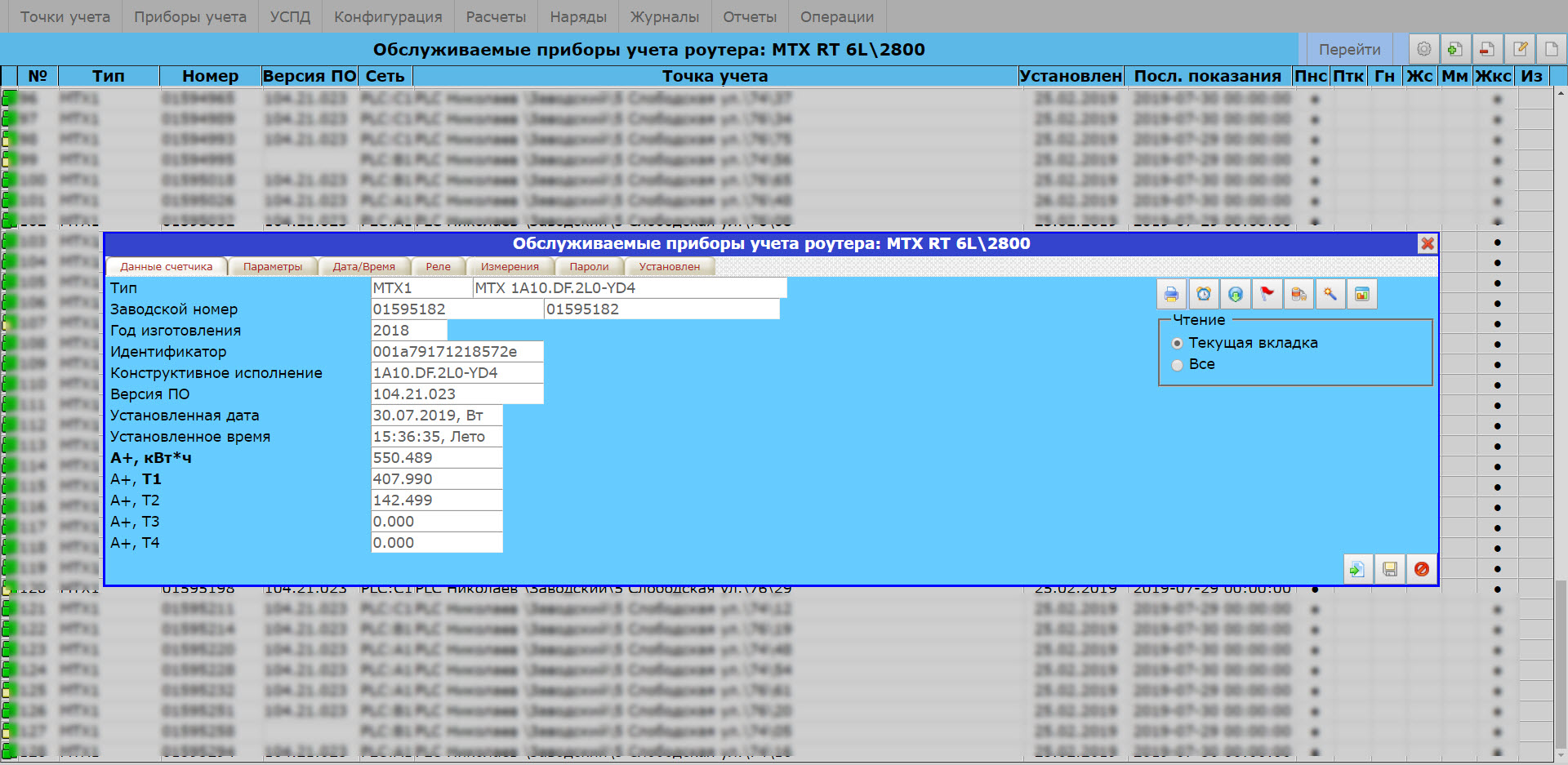
Task: Open the 'Расчеты' menu
Action: pyautogui.click(x=496, y=16)
